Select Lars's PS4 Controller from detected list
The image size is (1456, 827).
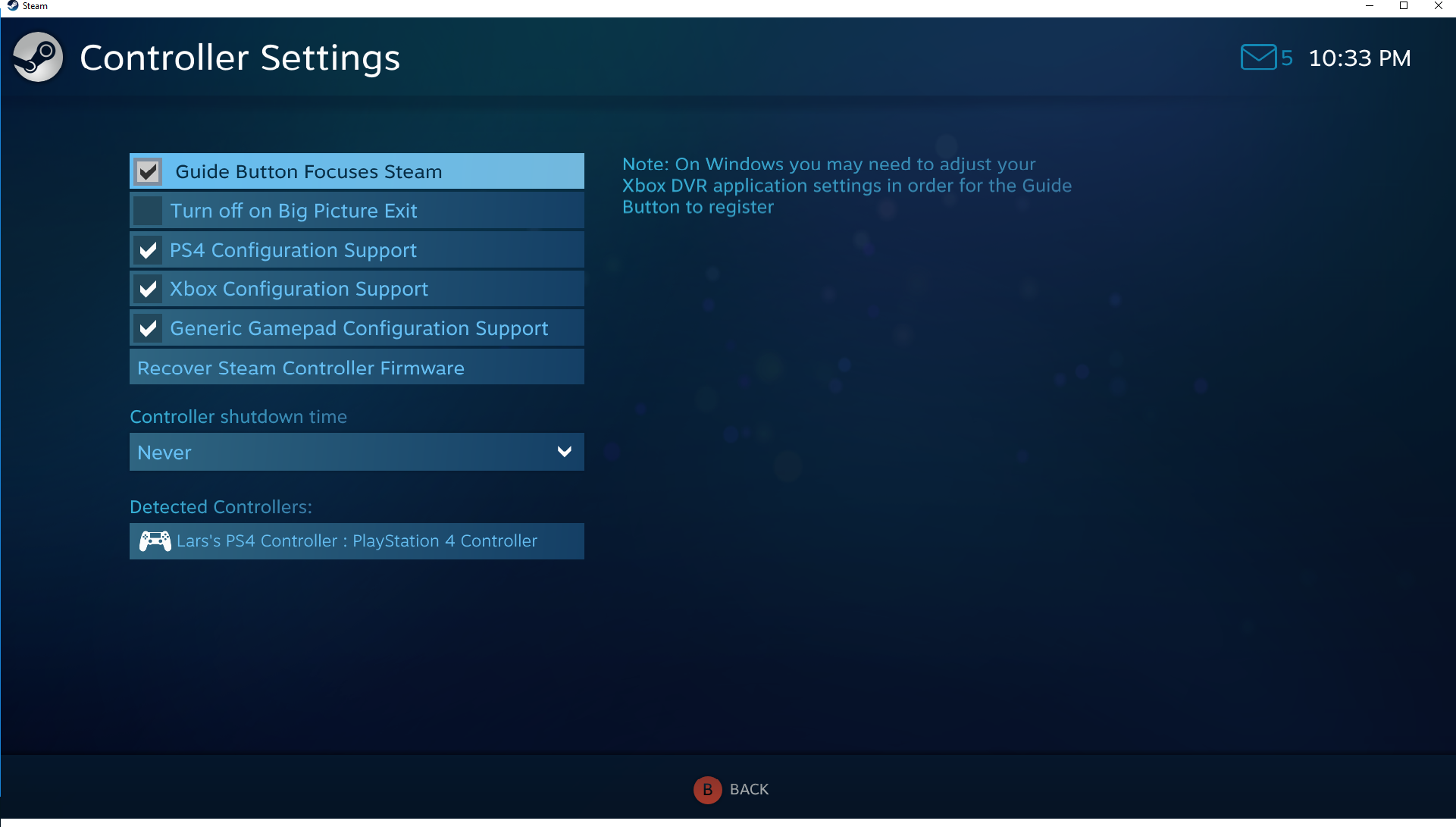pyautogui.click(x=356, y=540)
